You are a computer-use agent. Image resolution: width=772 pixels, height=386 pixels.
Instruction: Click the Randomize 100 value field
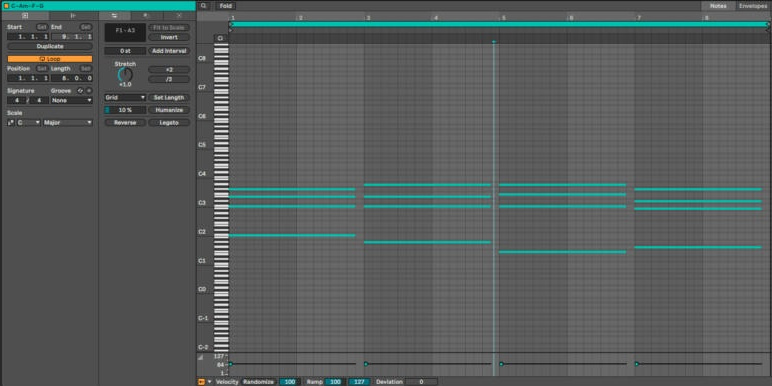(x=290, y=382)
